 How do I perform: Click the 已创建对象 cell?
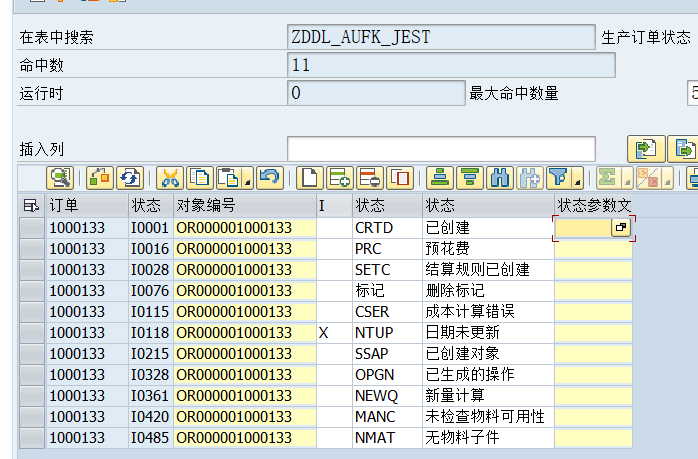488,353
